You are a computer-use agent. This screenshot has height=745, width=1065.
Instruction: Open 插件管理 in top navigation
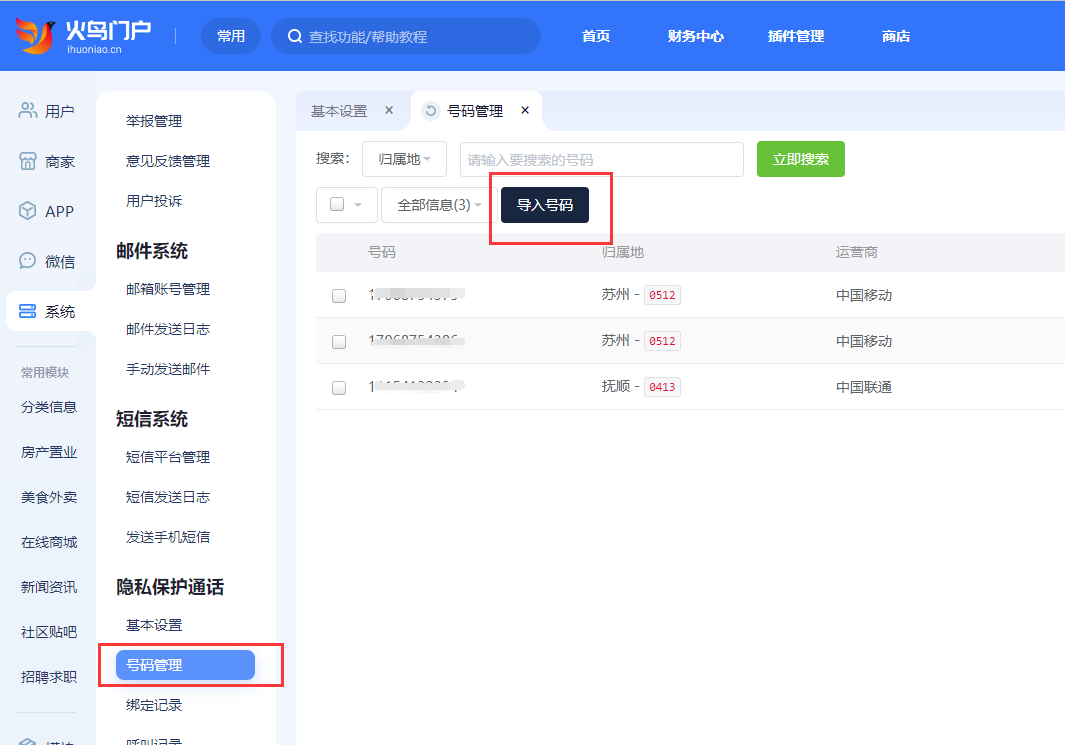coord(795,36)
